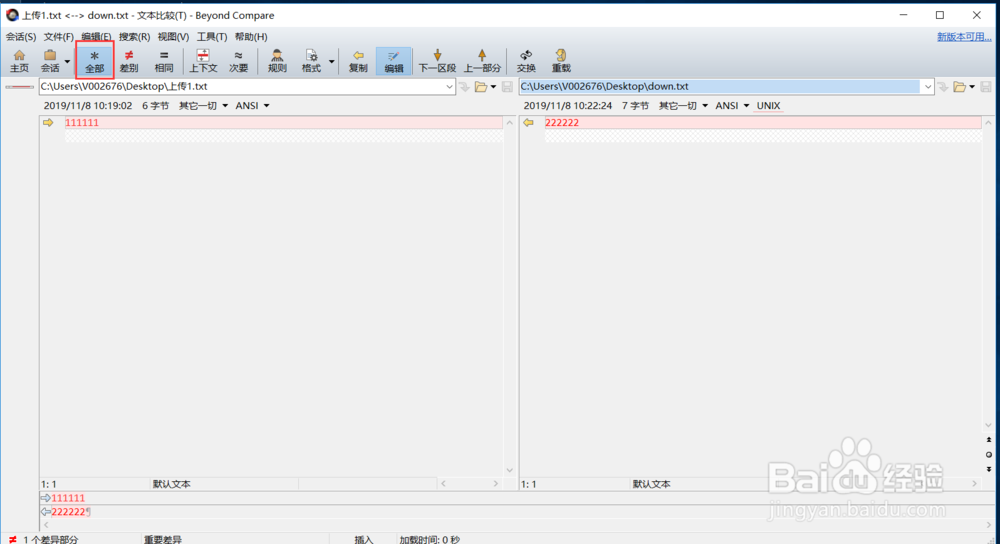This screenshot has height=544, width=1000.
Task: Open the 视图(V) menu
Action: coord(173,37)
